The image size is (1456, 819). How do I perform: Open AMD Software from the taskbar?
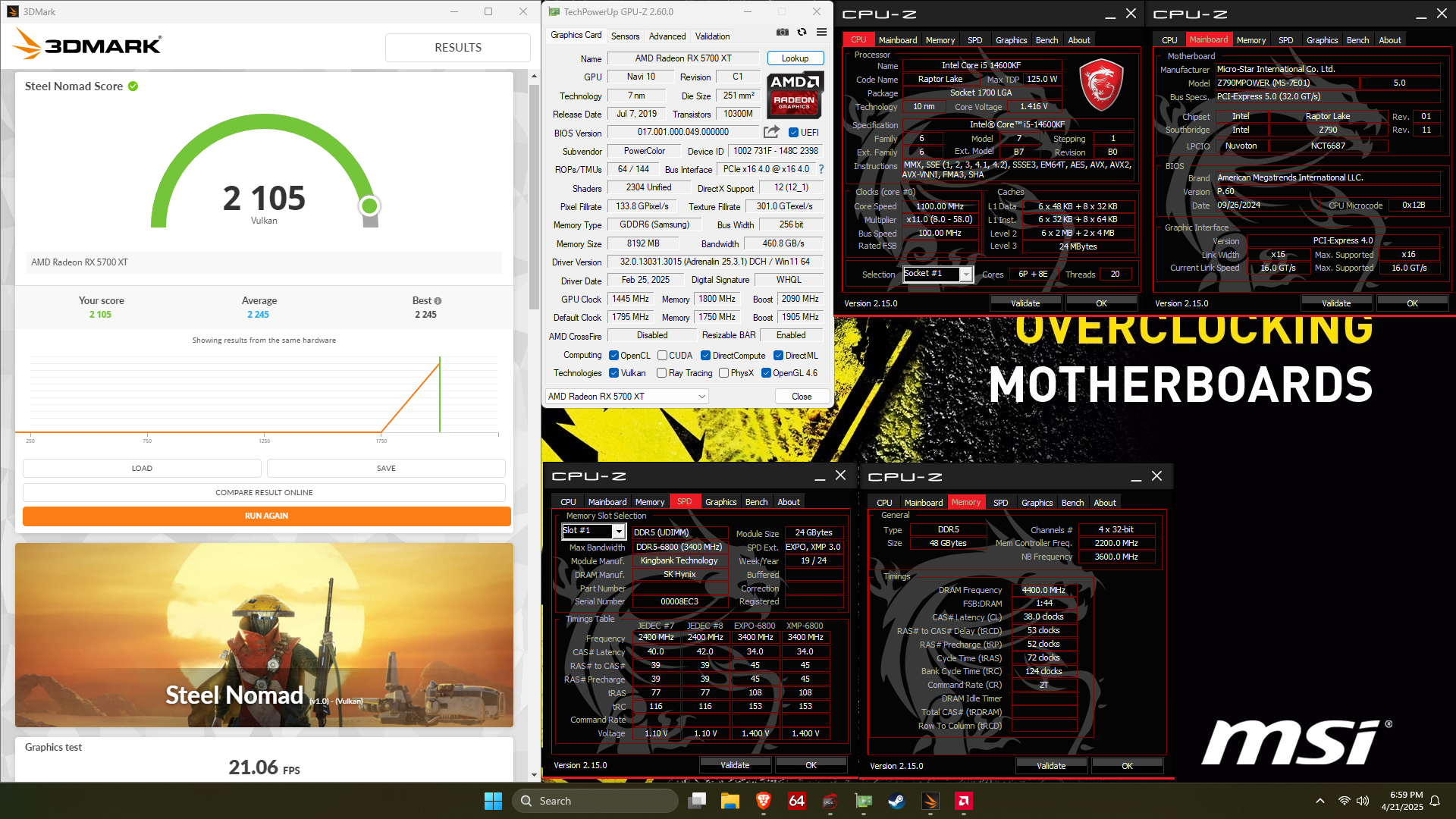point(964,801)
